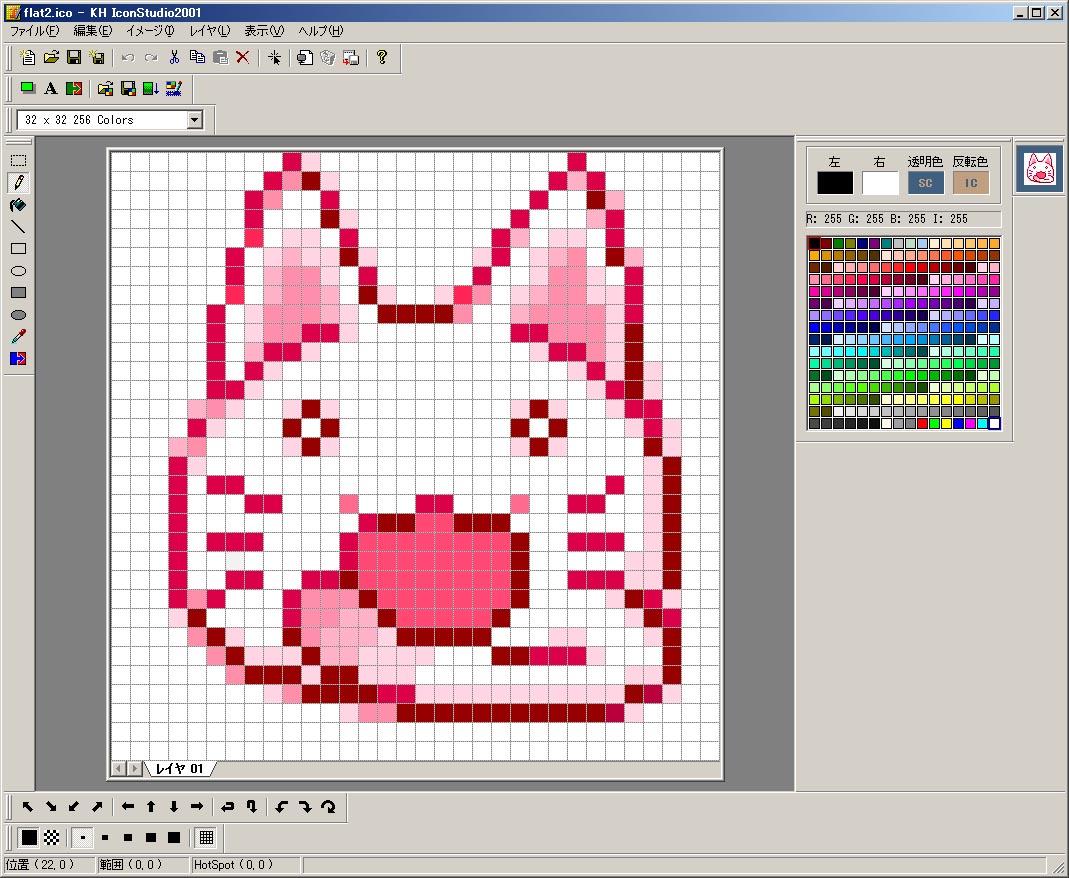1069x878 pixels.
Task: Open help via the yellow question mark
Action: [382, 57]
